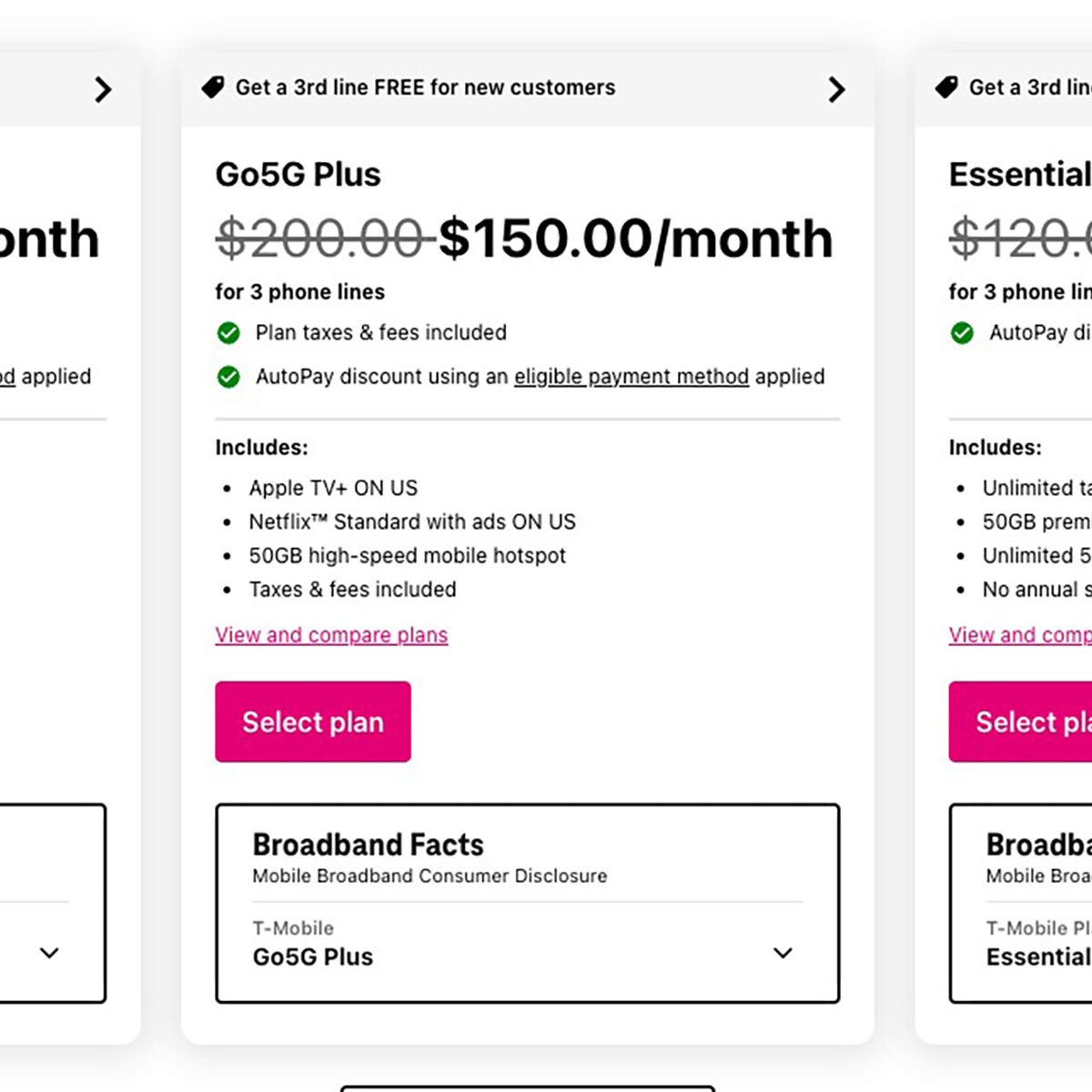Open the 3rd line promo on Essentials card
This screenshot has height=1092, width=1092.
(1029, 87)
